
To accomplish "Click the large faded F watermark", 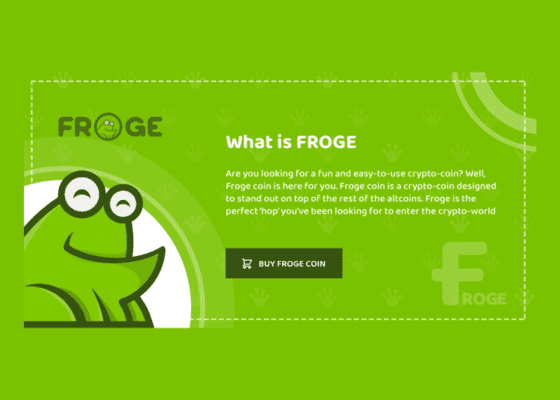I will [x=459, y=273].
